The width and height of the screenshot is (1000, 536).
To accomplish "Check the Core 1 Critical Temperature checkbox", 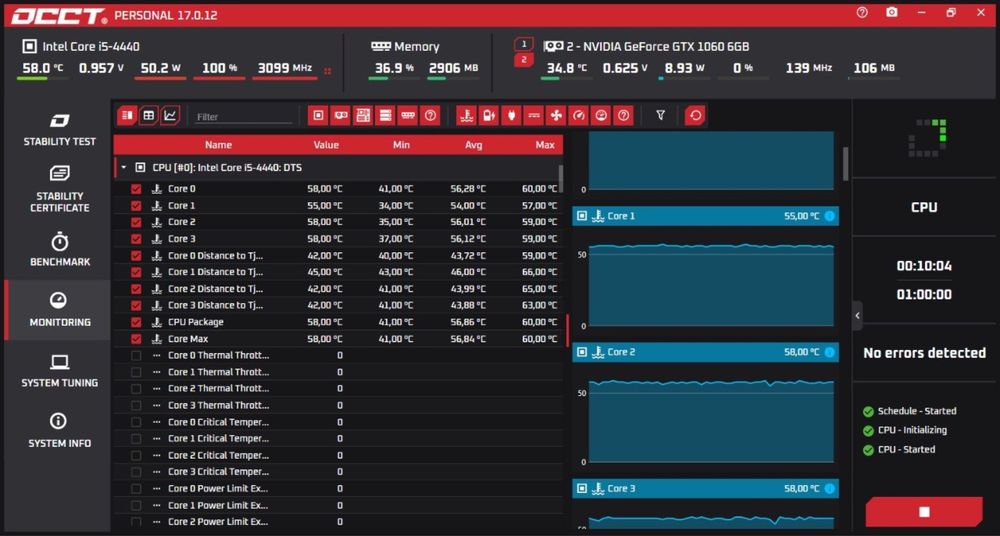I will coord(136,438).
